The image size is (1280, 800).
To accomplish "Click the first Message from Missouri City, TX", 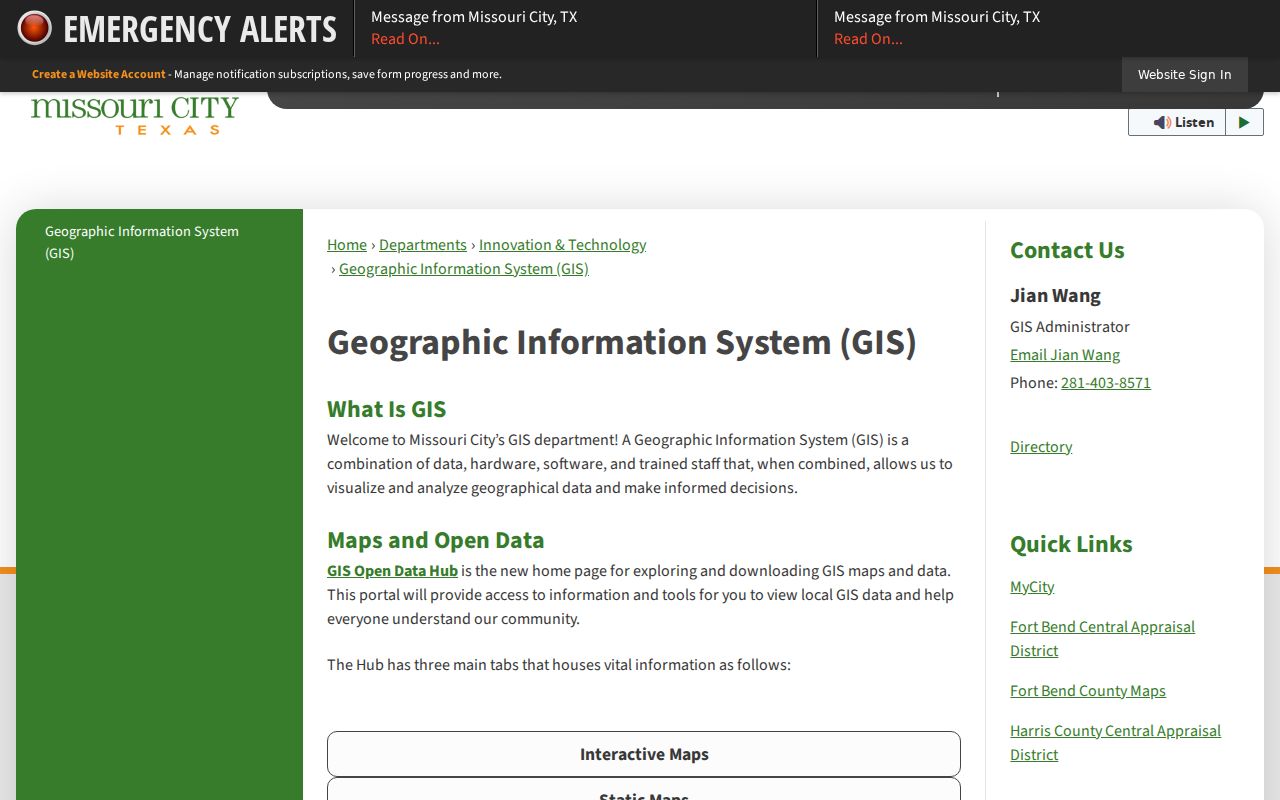I will [x=474, y=17].
